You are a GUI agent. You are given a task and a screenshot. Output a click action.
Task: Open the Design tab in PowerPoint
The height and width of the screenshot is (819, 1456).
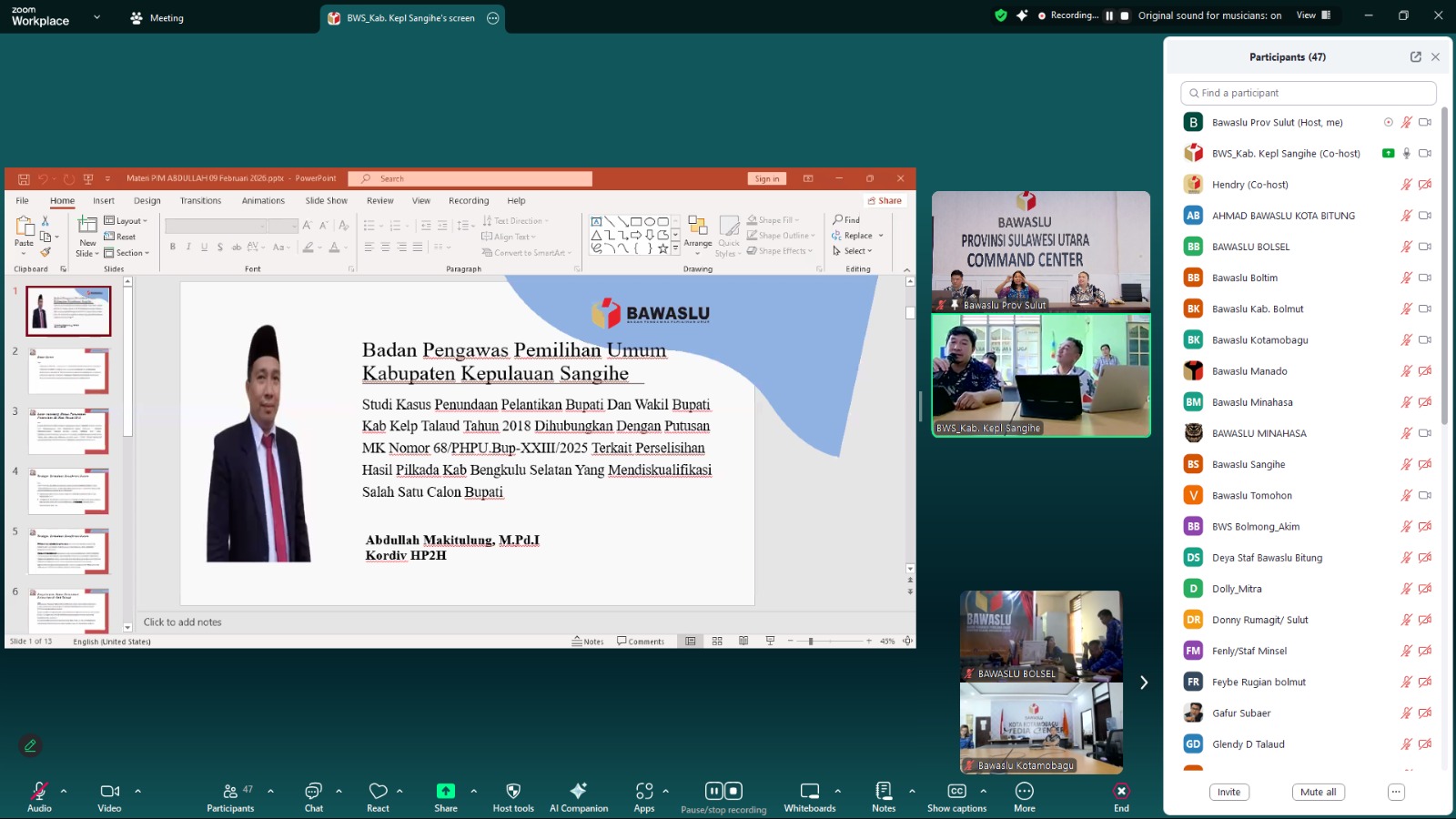click(147, 201)
